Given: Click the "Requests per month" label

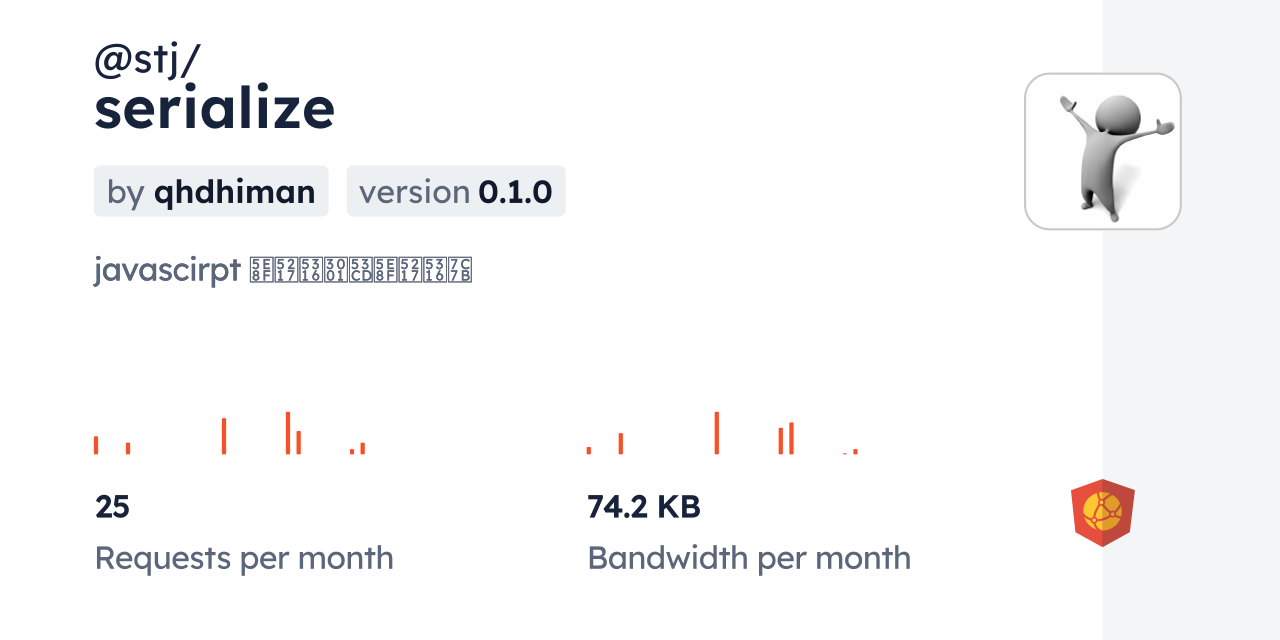Looking at the screenshot, I should pos(244,558).
